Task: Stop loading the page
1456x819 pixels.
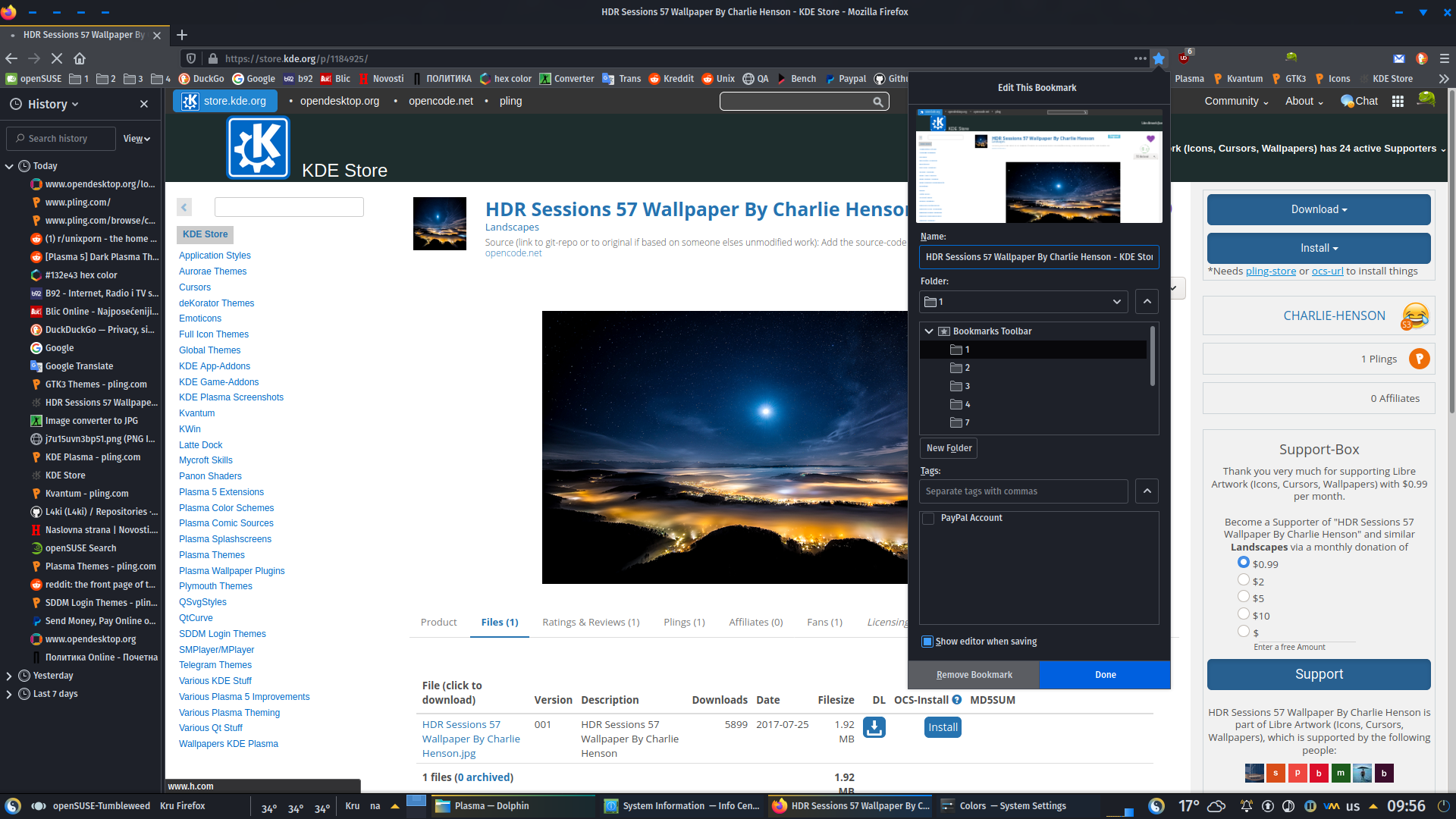Action: [x=57, y=58]
